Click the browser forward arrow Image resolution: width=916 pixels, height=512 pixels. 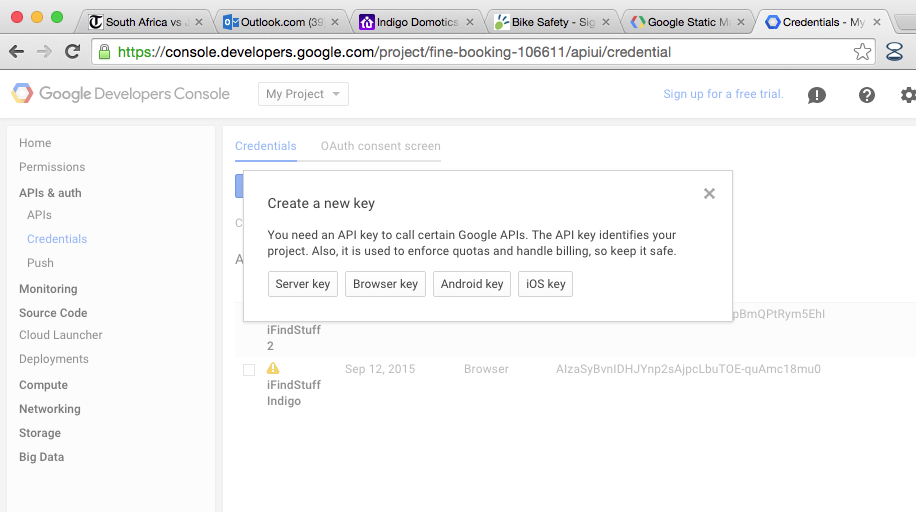click(44, 52)
